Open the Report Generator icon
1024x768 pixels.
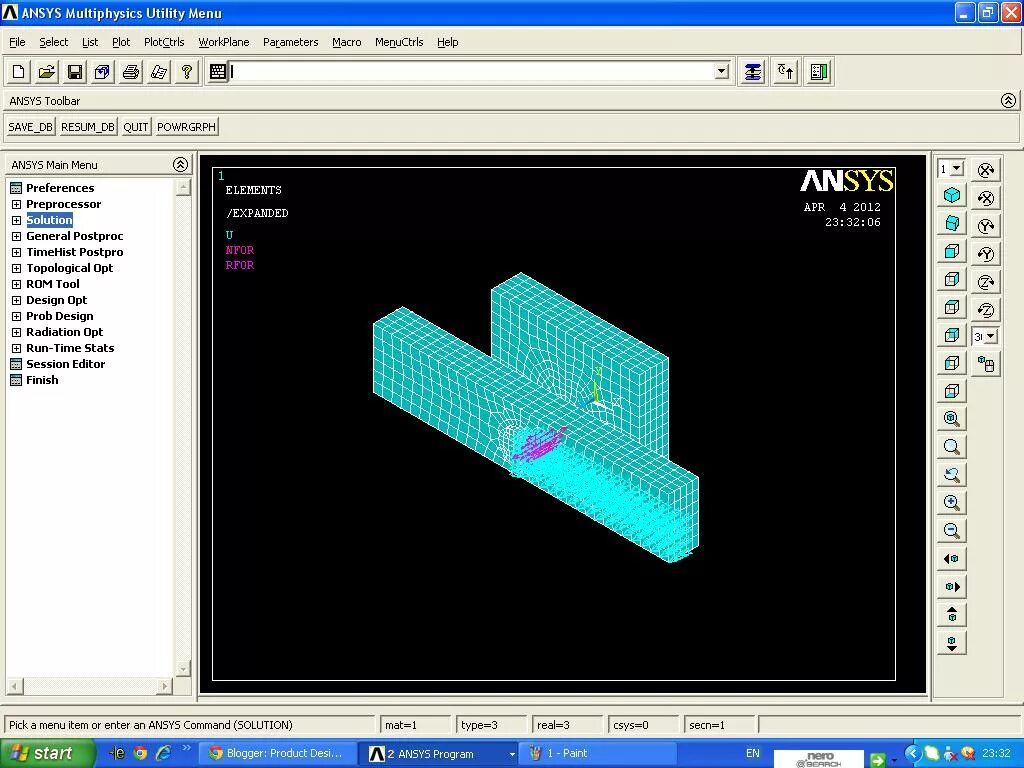[159, 72]
